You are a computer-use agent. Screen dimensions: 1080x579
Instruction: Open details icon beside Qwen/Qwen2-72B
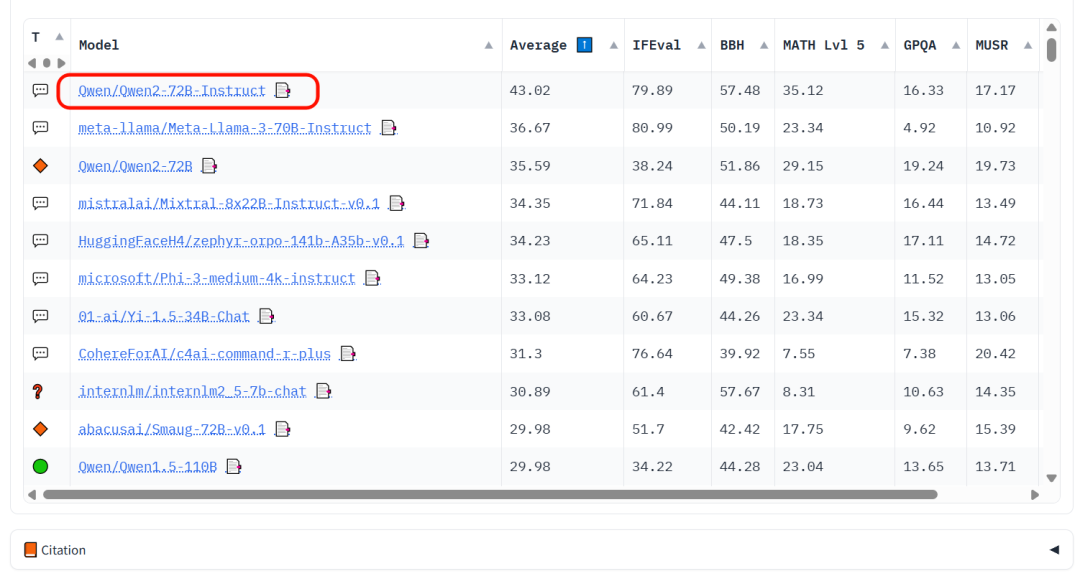click(x=209, y=166)
